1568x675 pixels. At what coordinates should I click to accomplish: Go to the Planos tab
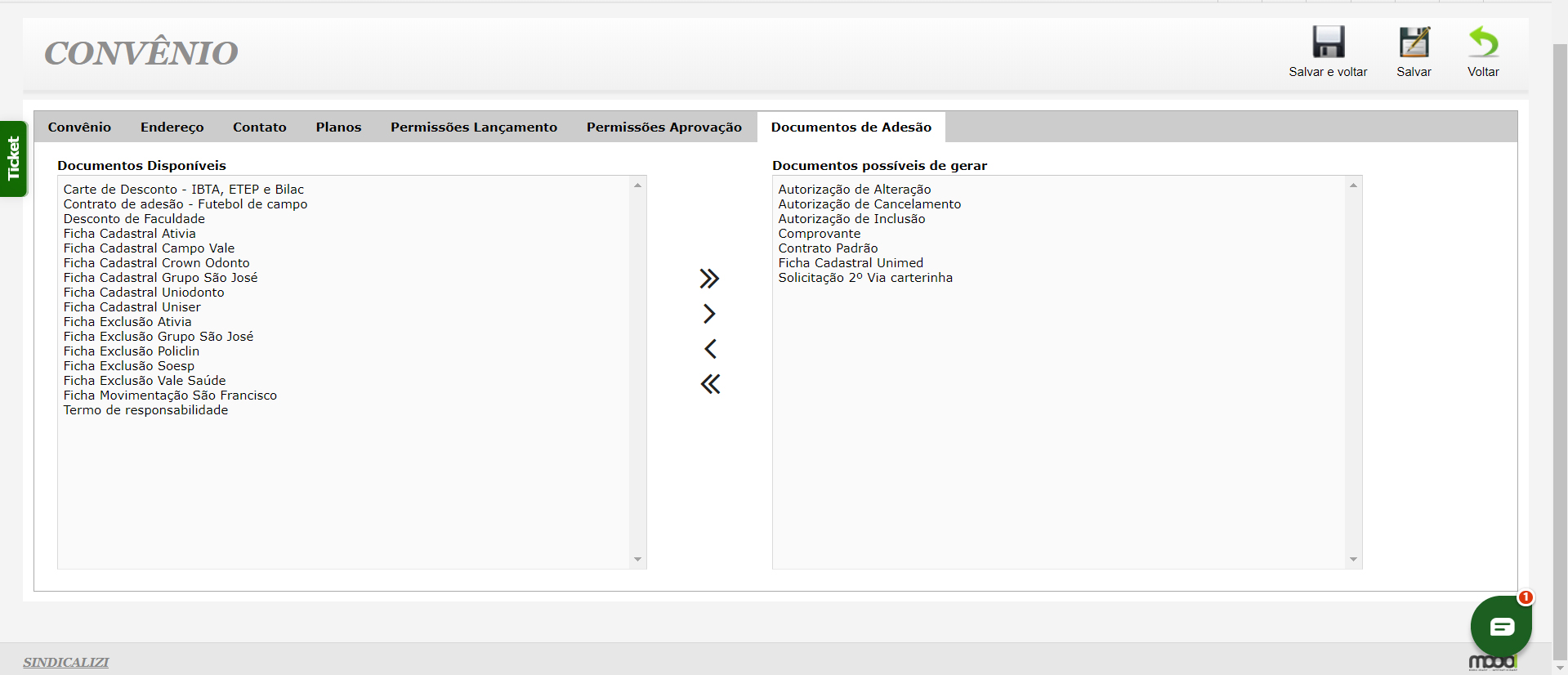338,127
